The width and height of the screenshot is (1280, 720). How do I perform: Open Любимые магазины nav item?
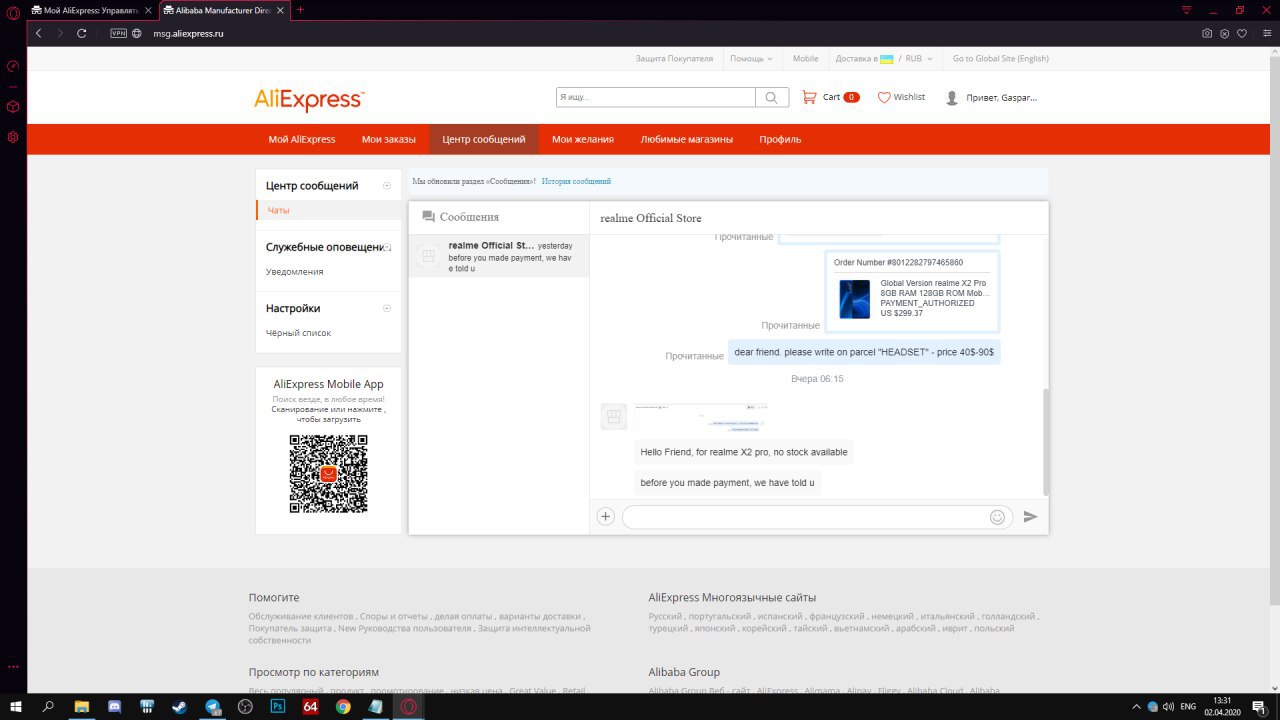(x=687, y=139)
